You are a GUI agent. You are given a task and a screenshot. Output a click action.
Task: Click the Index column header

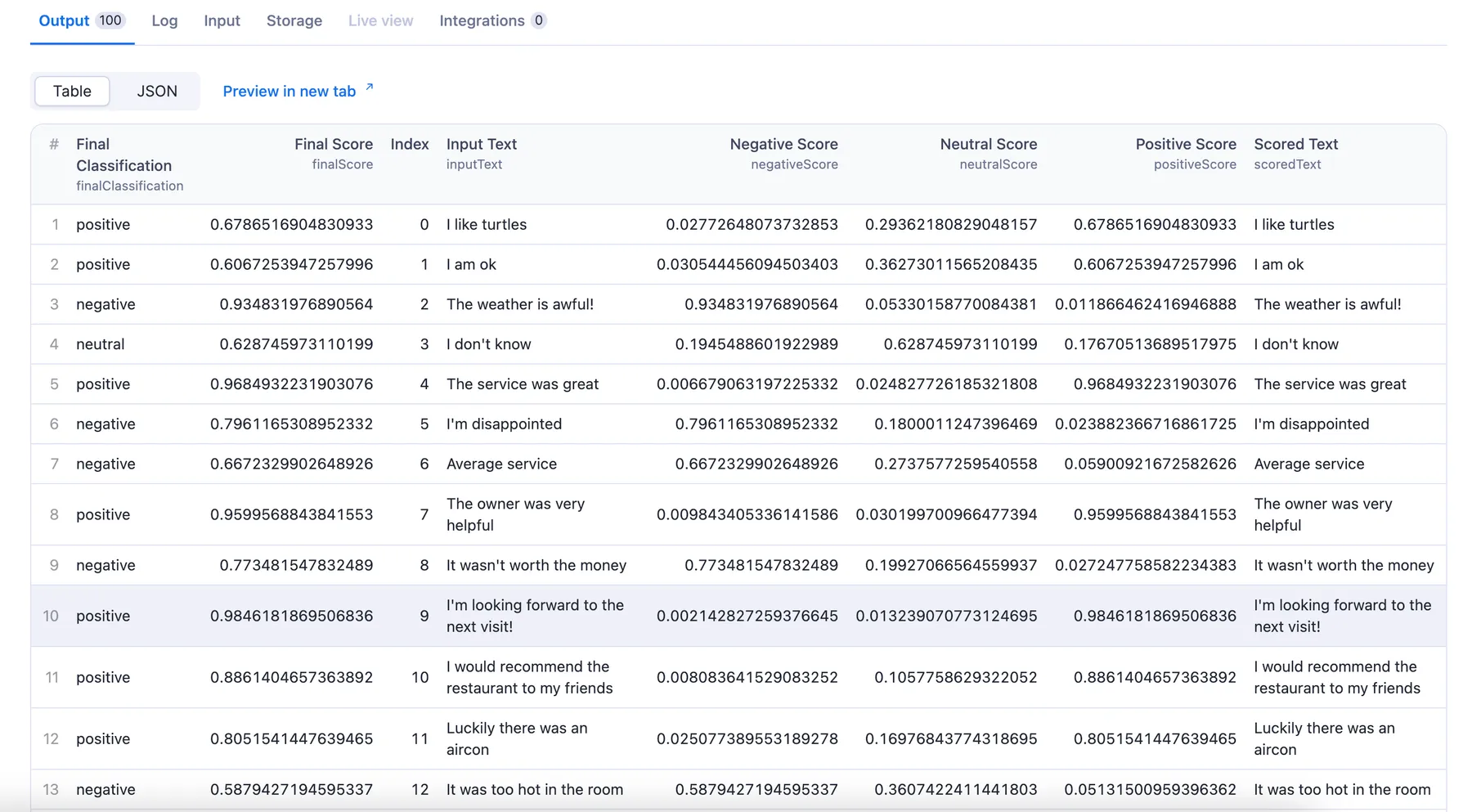pos(410,144)
